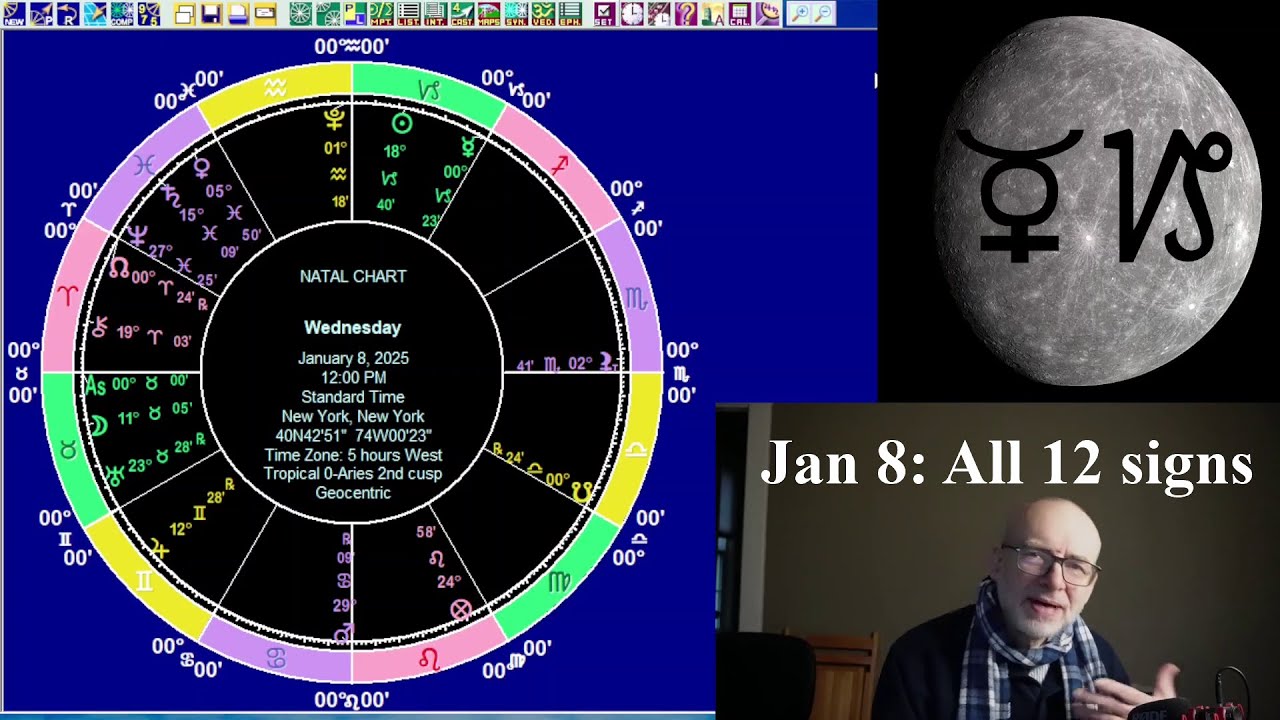This screenshot has width=1280, height=720.
Task: Open the SYN synastry icon
Action: pyautogui.click(x=516, y=14)
